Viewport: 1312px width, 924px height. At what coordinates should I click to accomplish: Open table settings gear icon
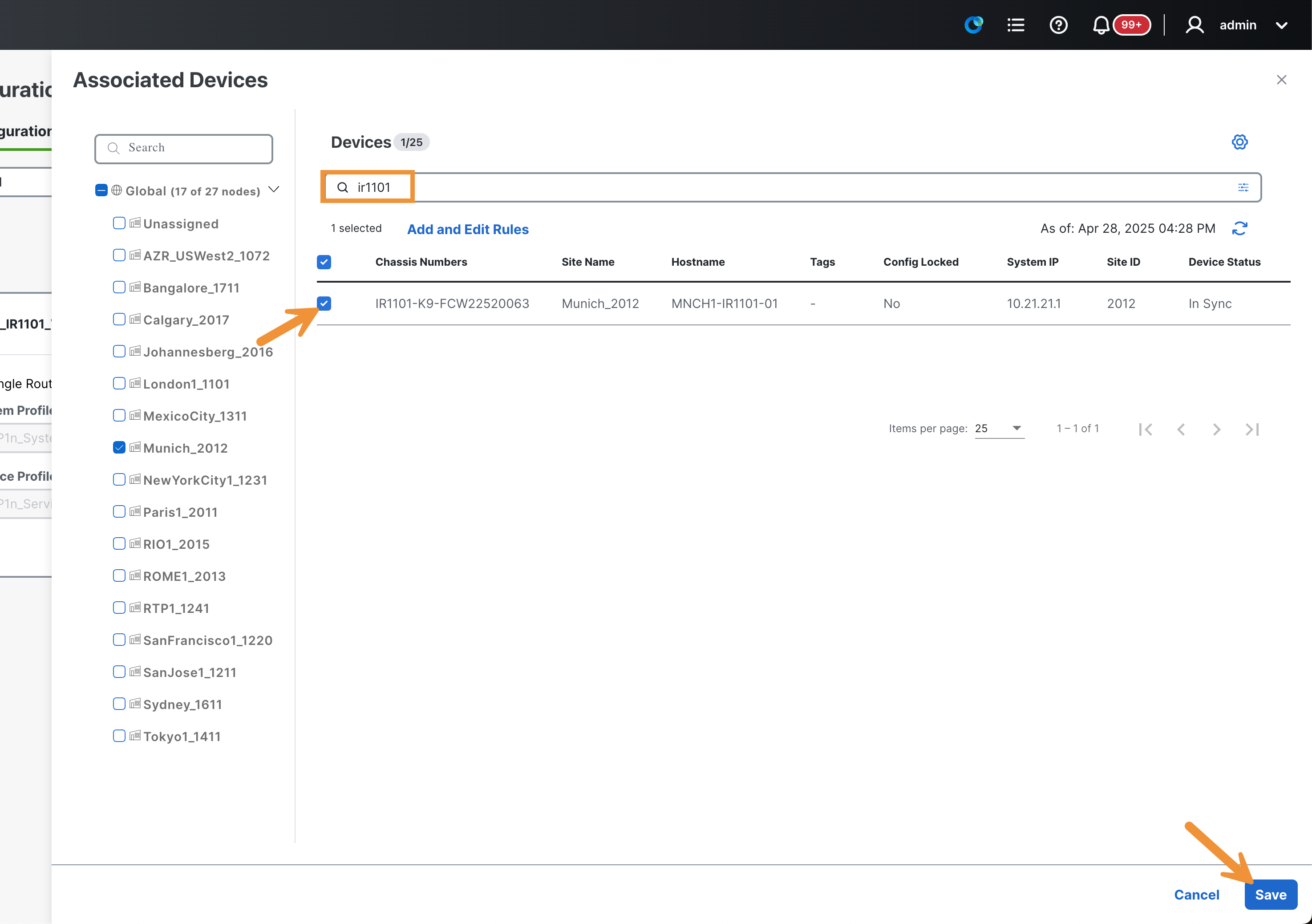tap(1239, 142)
